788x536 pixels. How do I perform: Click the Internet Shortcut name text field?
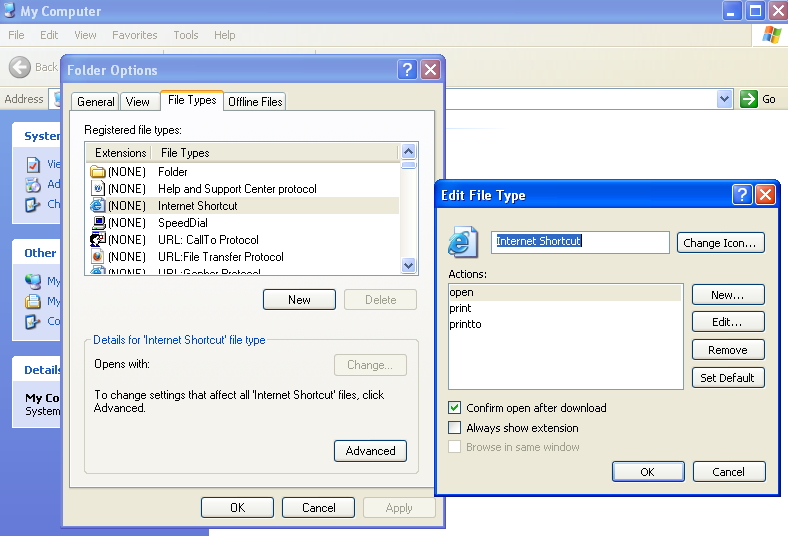click(x=580, y=242)
